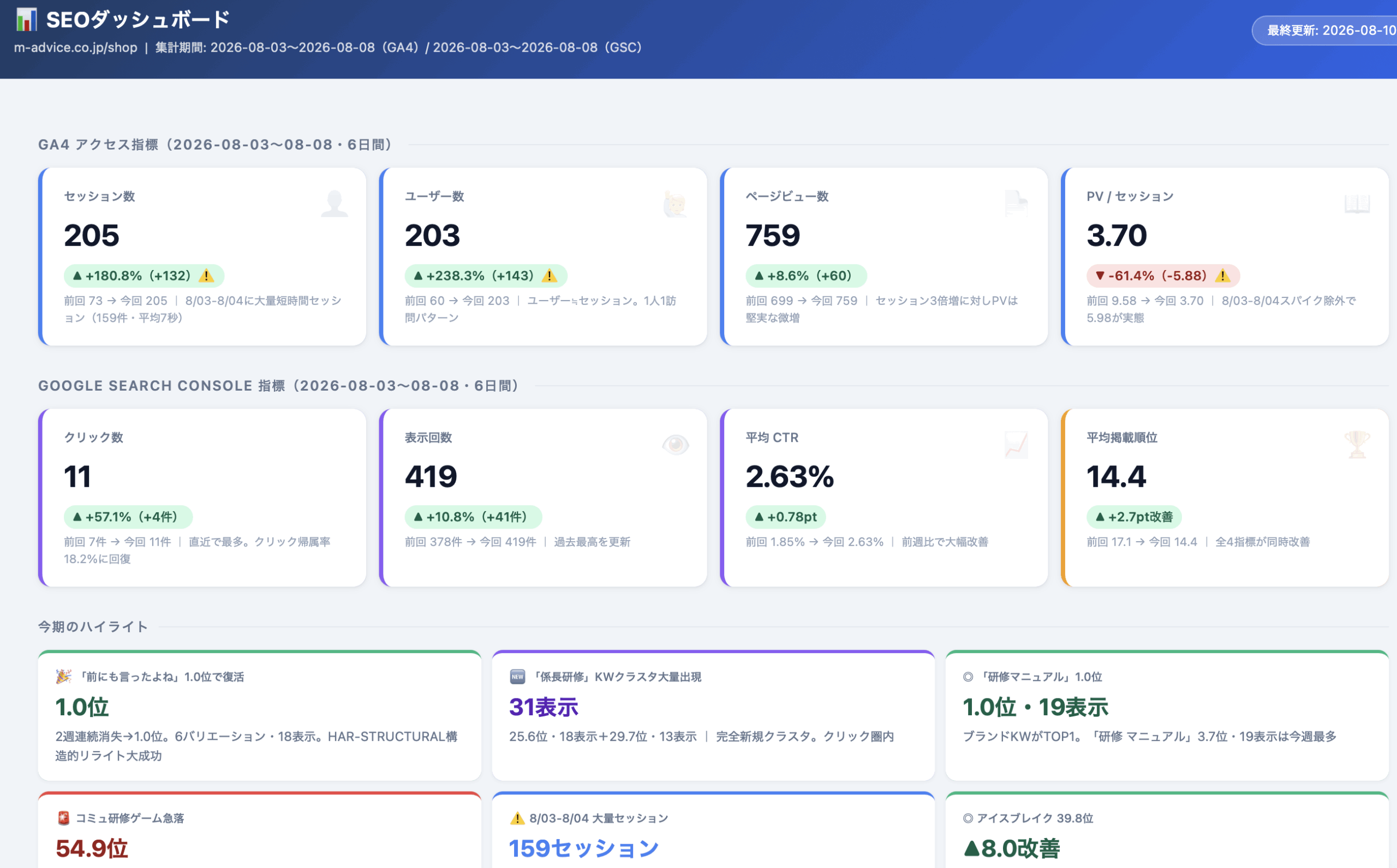Click the 「係長研修」KWクラスタ大量出現 card title

pyautogui.click(x=616, y=677)
